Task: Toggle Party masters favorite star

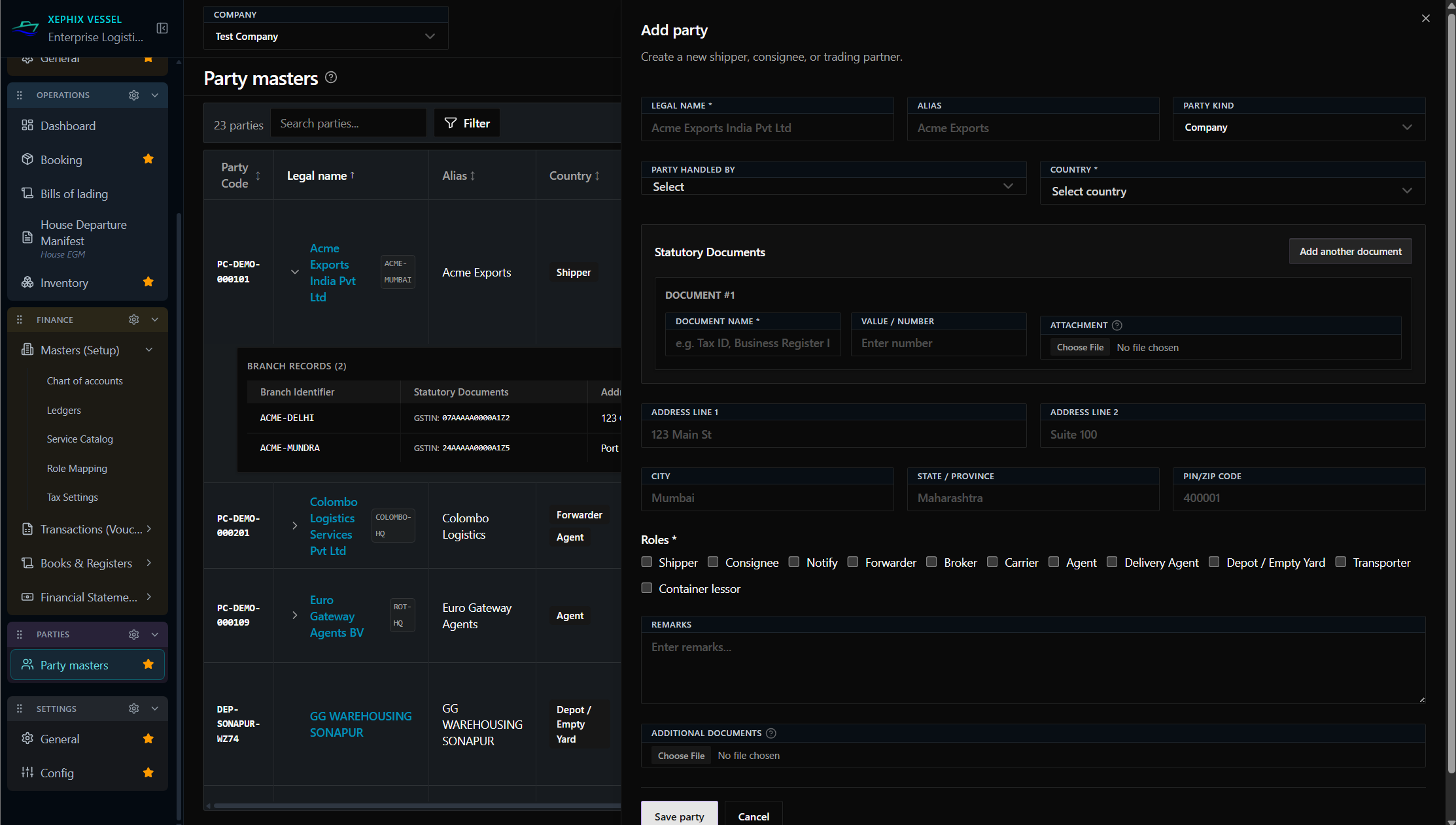Action: pos(148,664)
